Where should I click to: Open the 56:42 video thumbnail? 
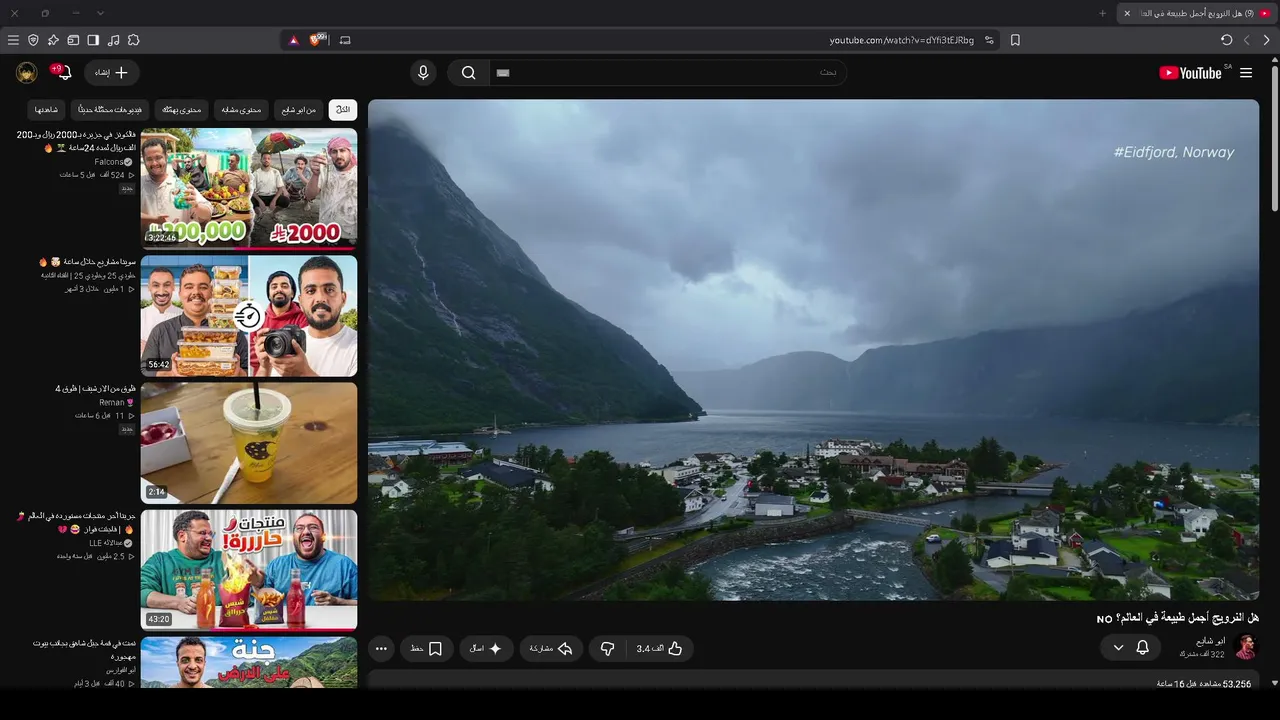click(249, 316)
